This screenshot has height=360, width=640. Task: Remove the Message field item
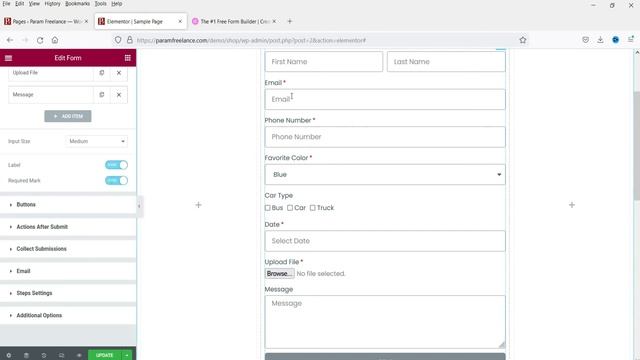coord(119,95)
